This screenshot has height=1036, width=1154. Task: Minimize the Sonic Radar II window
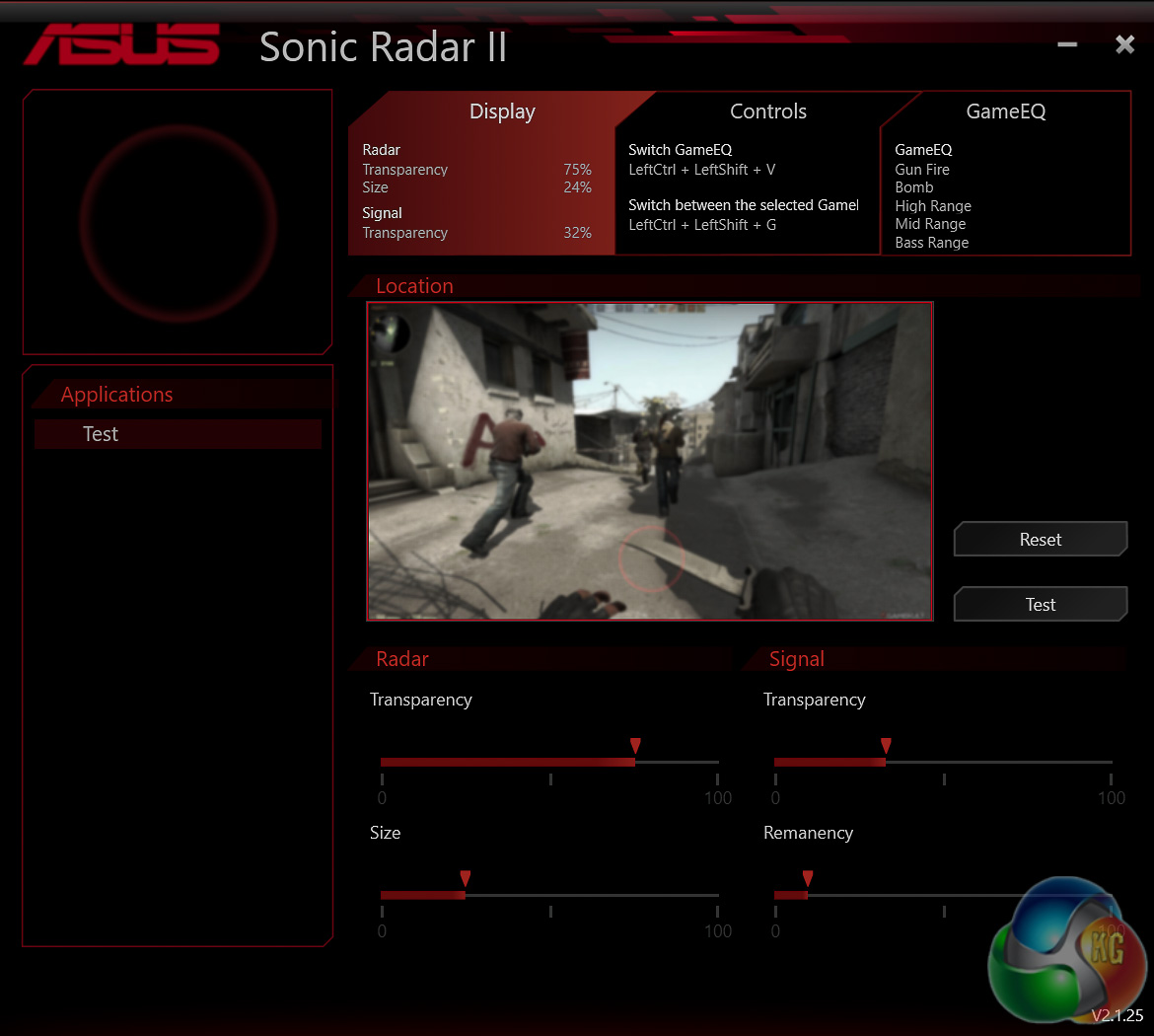tap(1067, 45)
